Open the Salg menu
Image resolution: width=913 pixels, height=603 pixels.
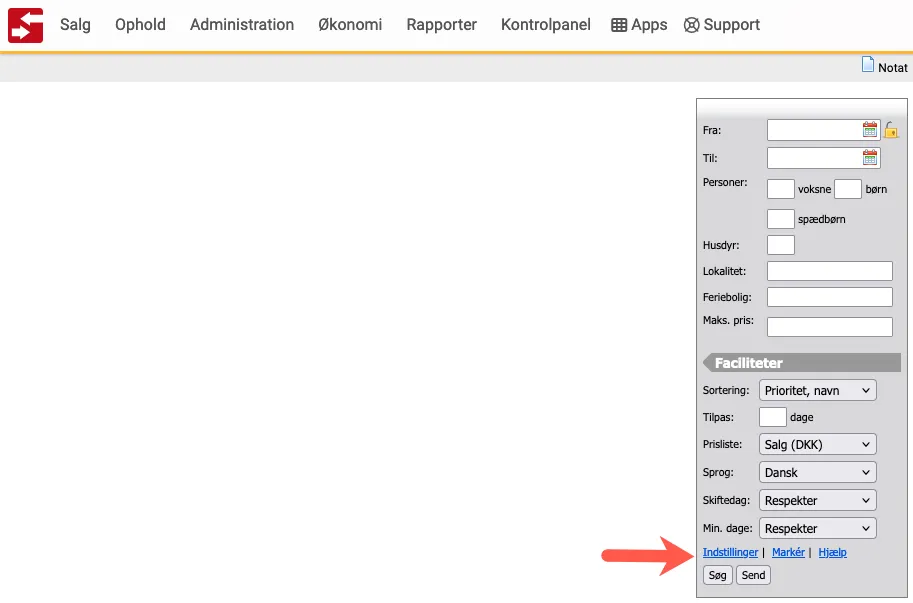tap(75, 25)
